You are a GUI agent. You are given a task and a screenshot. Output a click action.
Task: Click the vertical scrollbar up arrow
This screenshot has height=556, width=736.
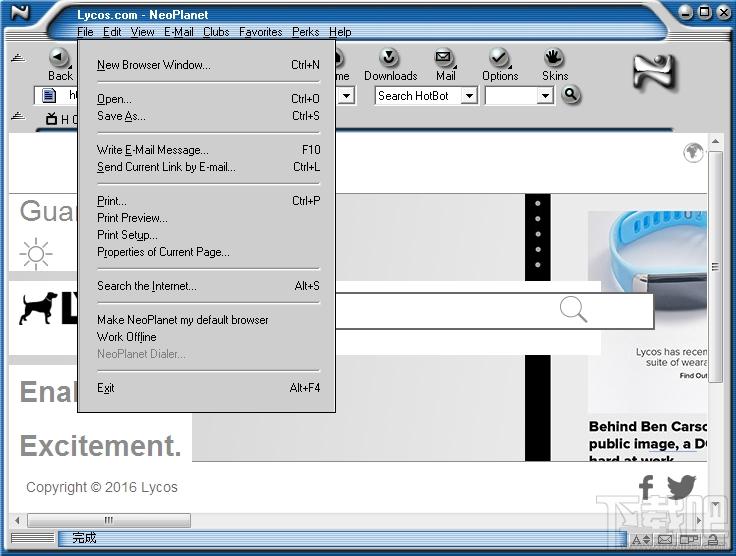point(715,141)
